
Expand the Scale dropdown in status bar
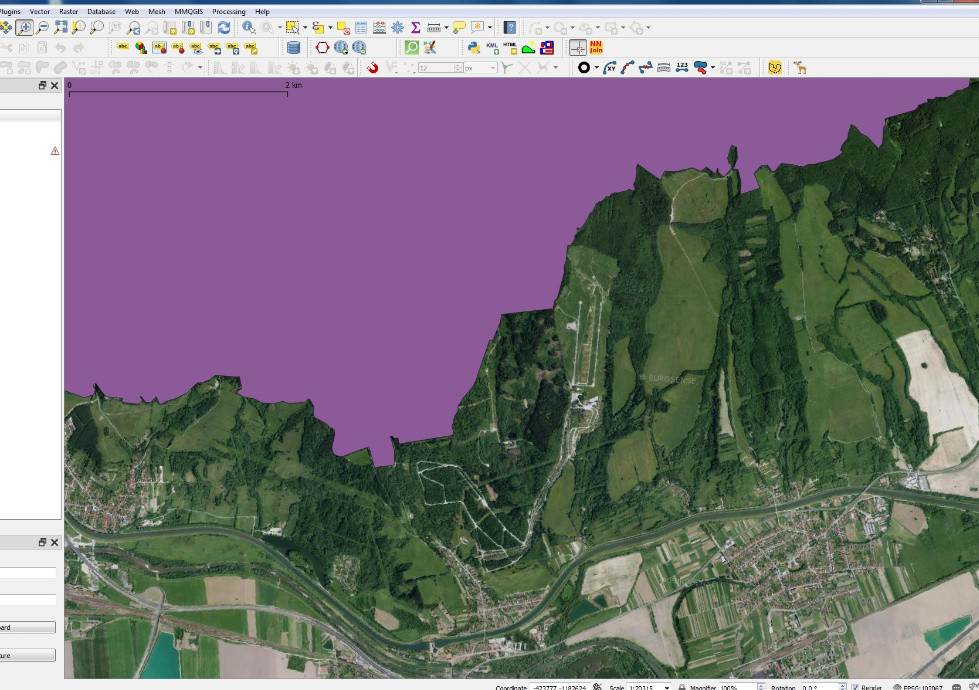coord(667,687)
